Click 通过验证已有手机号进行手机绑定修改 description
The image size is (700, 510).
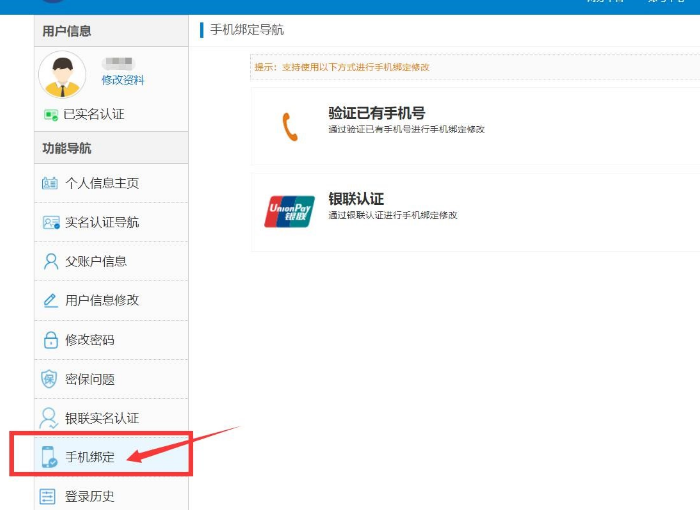(407, 129)
